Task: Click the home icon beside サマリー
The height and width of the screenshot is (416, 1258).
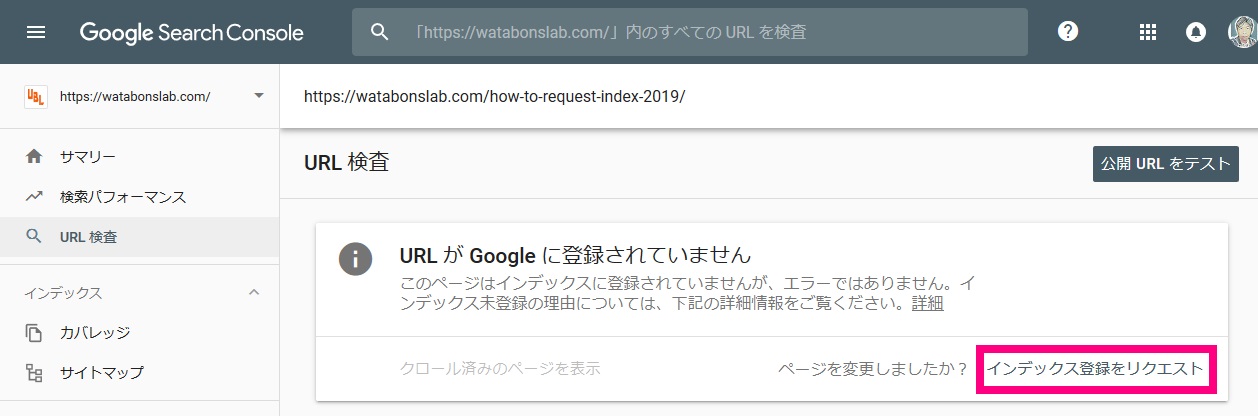Action: click(34, 157)
